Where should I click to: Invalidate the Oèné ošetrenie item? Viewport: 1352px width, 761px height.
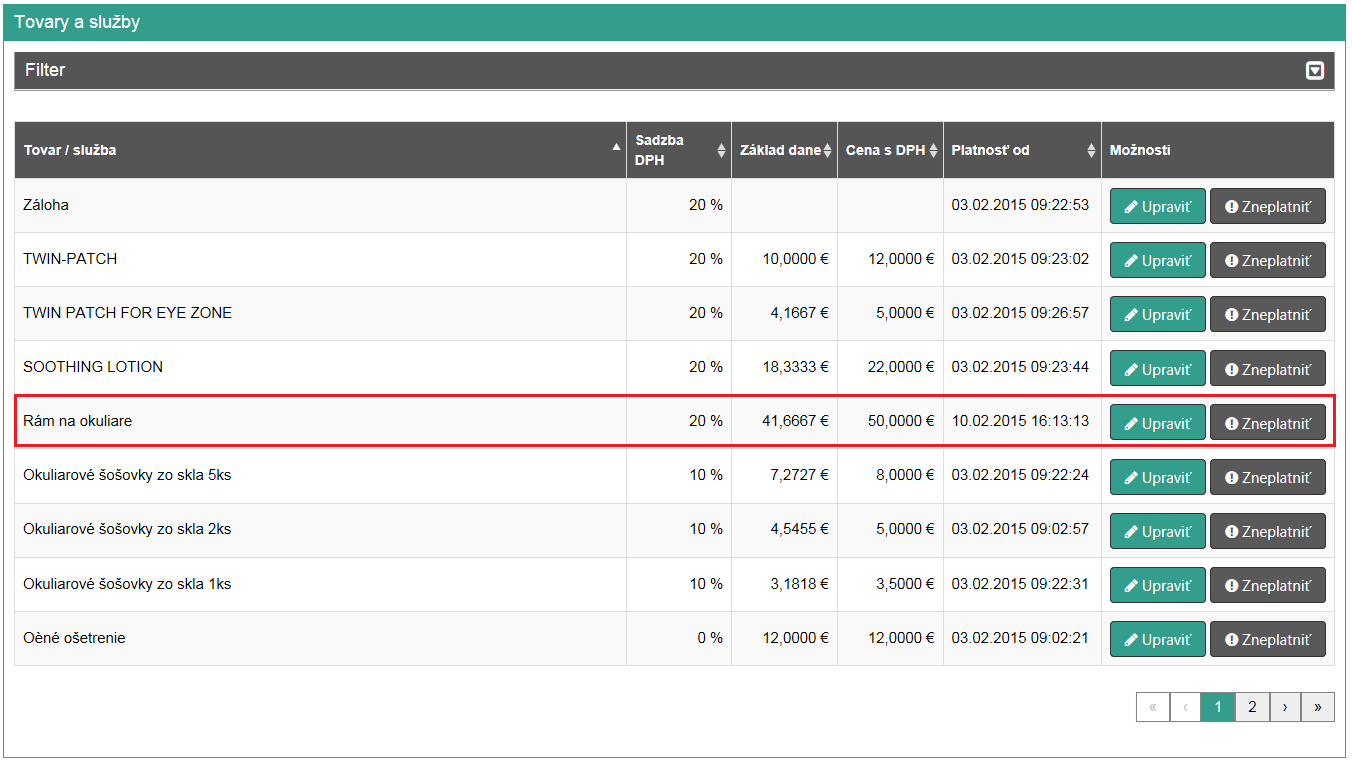coord(1268,639)
